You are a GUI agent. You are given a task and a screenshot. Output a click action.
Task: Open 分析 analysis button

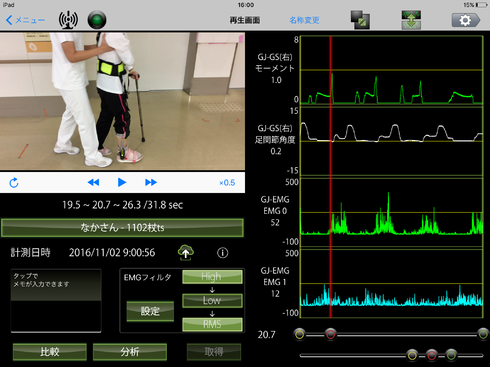click(130, 352)
